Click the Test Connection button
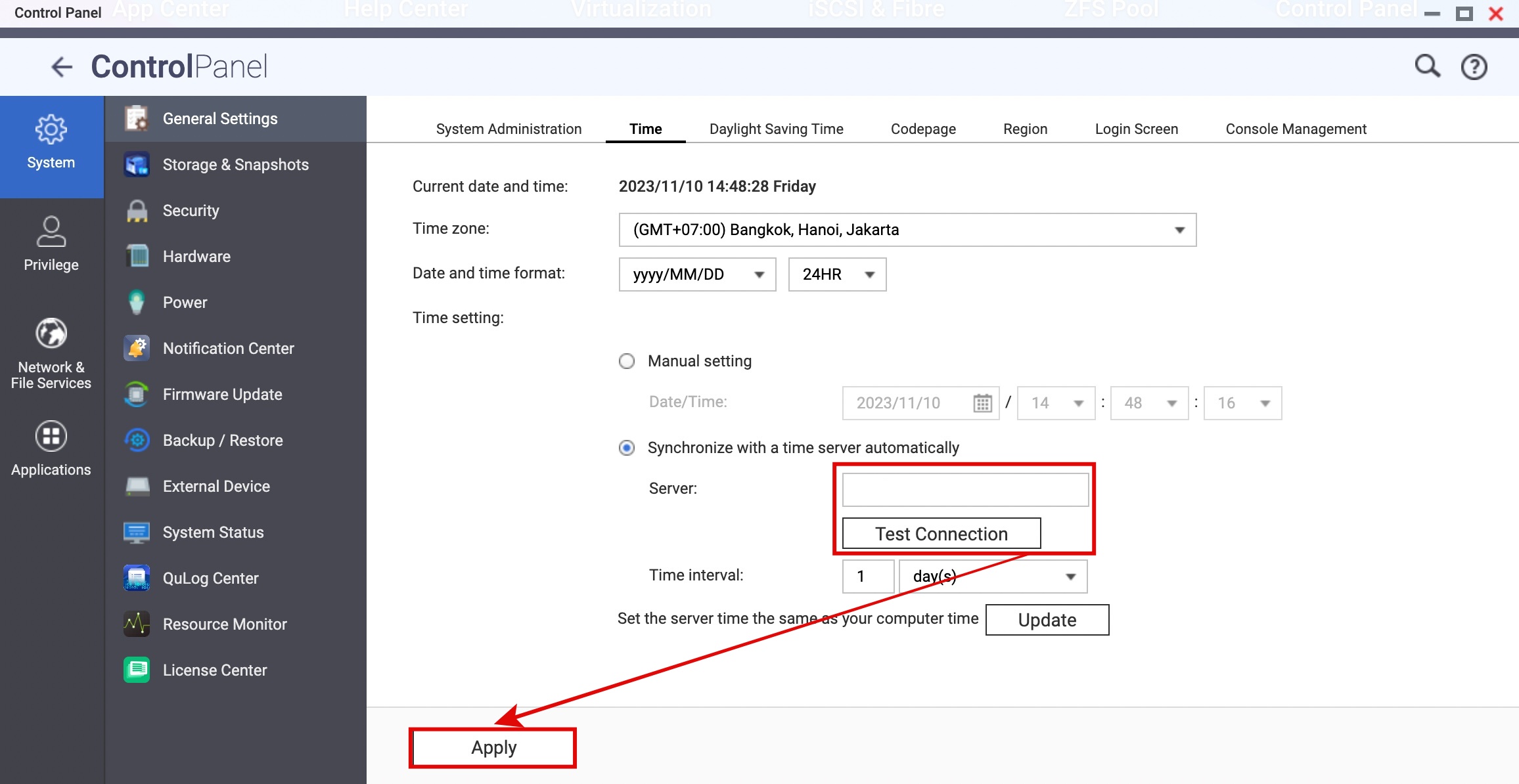Viewport: 1519px width, 784px height. click(x=941, y=534)
